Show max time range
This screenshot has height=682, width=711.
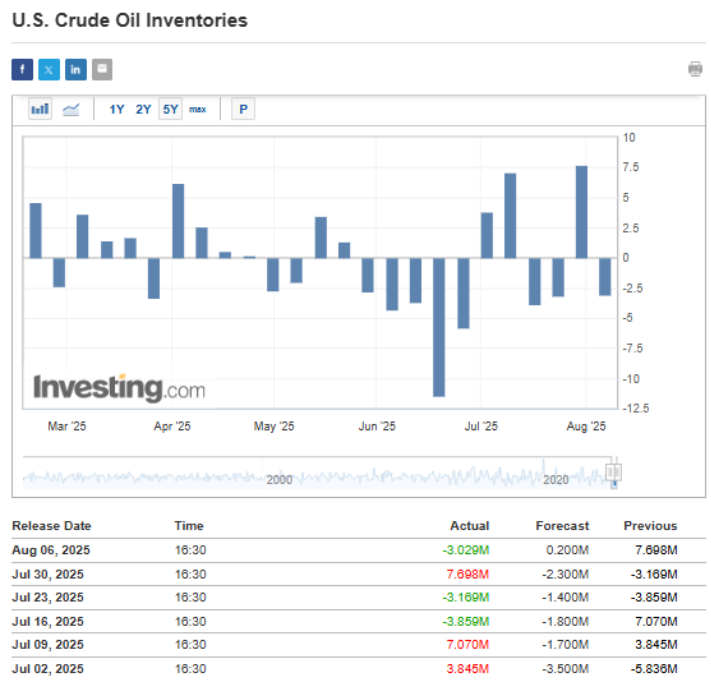(x=197, y=109)
